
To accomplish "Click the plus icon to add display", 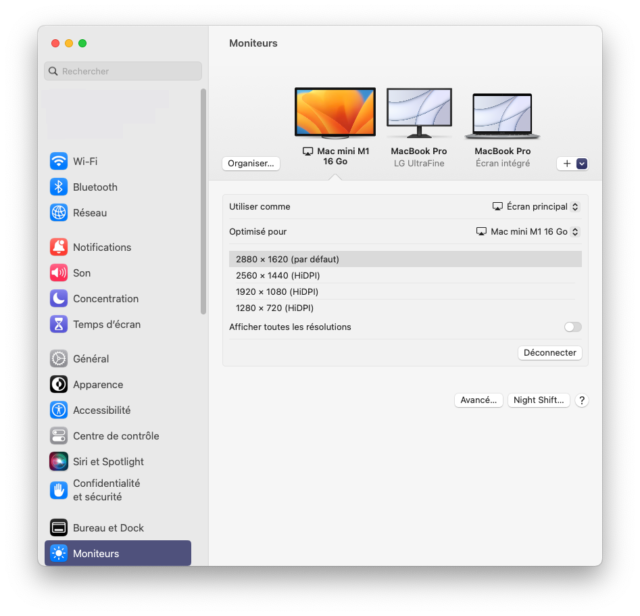I will (x=567, y=164).
